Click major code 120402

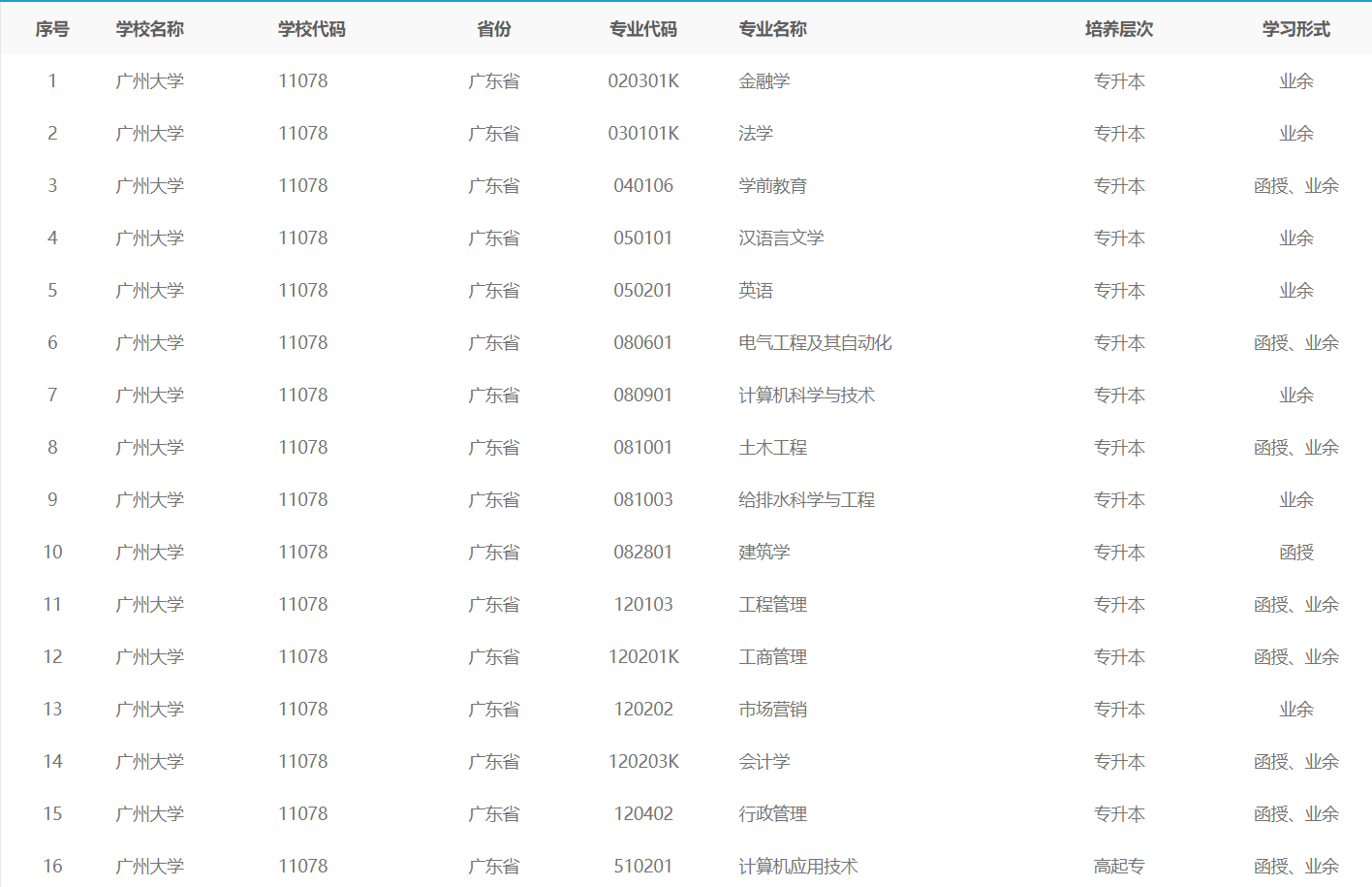coord(643,814)
